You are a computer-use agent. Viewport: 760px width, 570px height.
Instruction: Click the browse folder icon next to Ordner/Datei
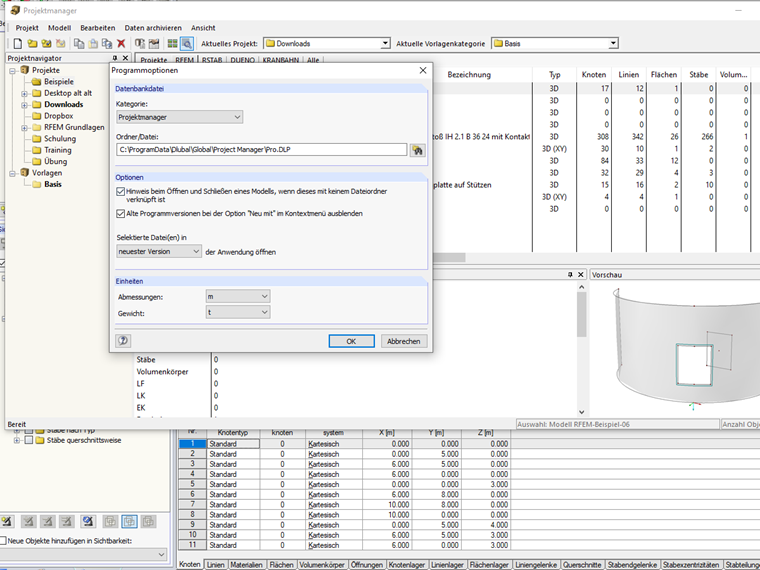pos(417,150)
